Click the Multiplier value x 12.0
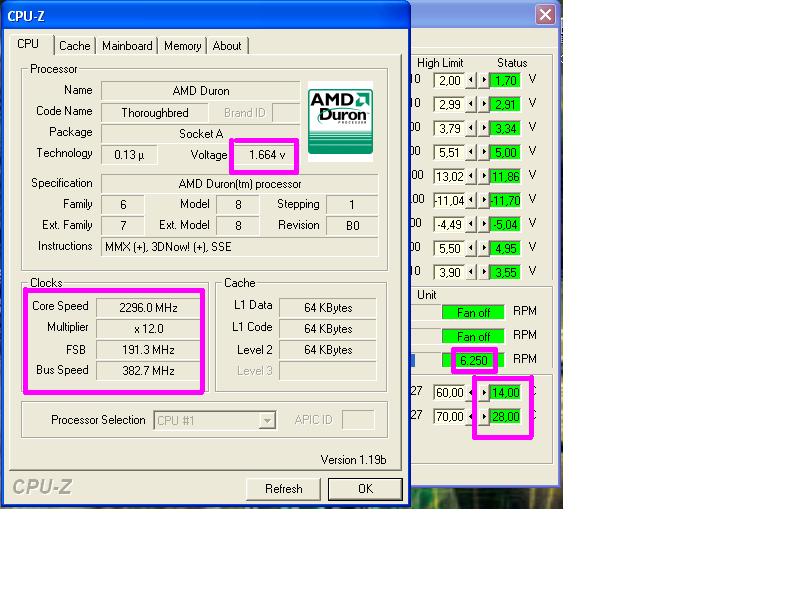The image size is (800, 600). point(148,329)
